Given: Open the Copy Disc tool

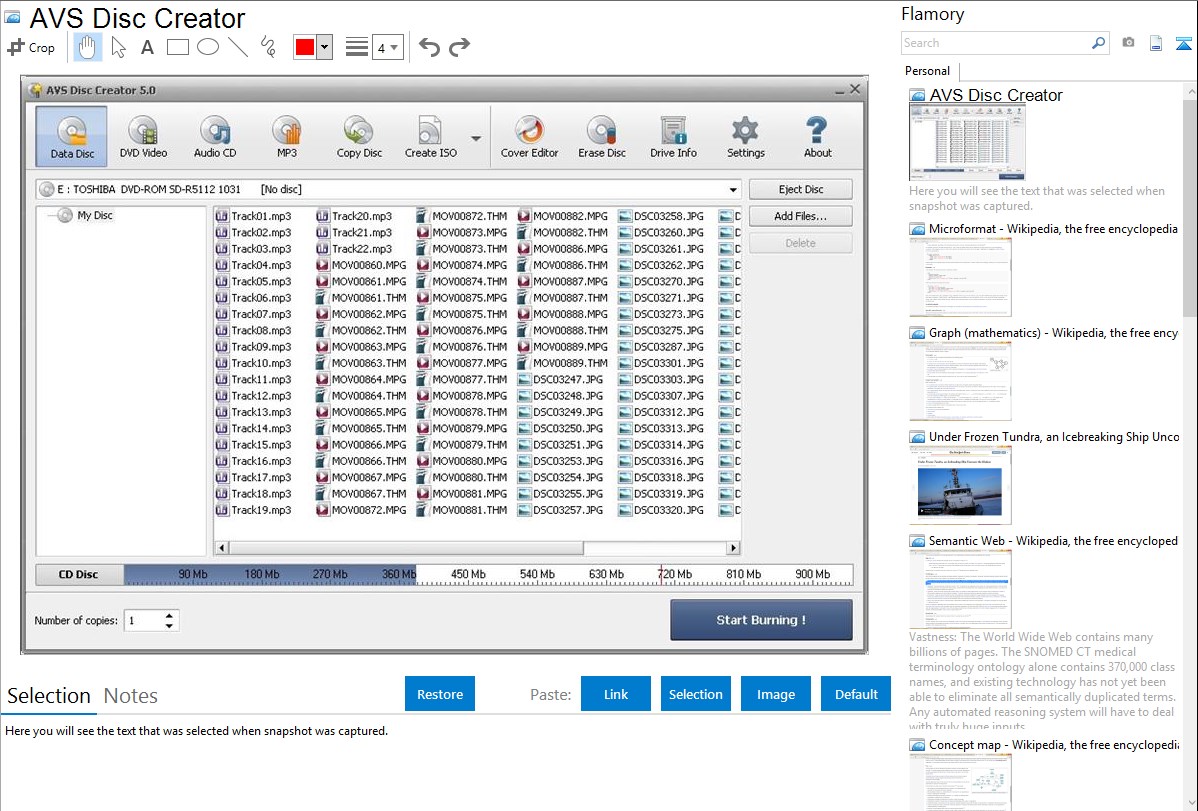Looking at the screenshot, I should tap(359, 136).
